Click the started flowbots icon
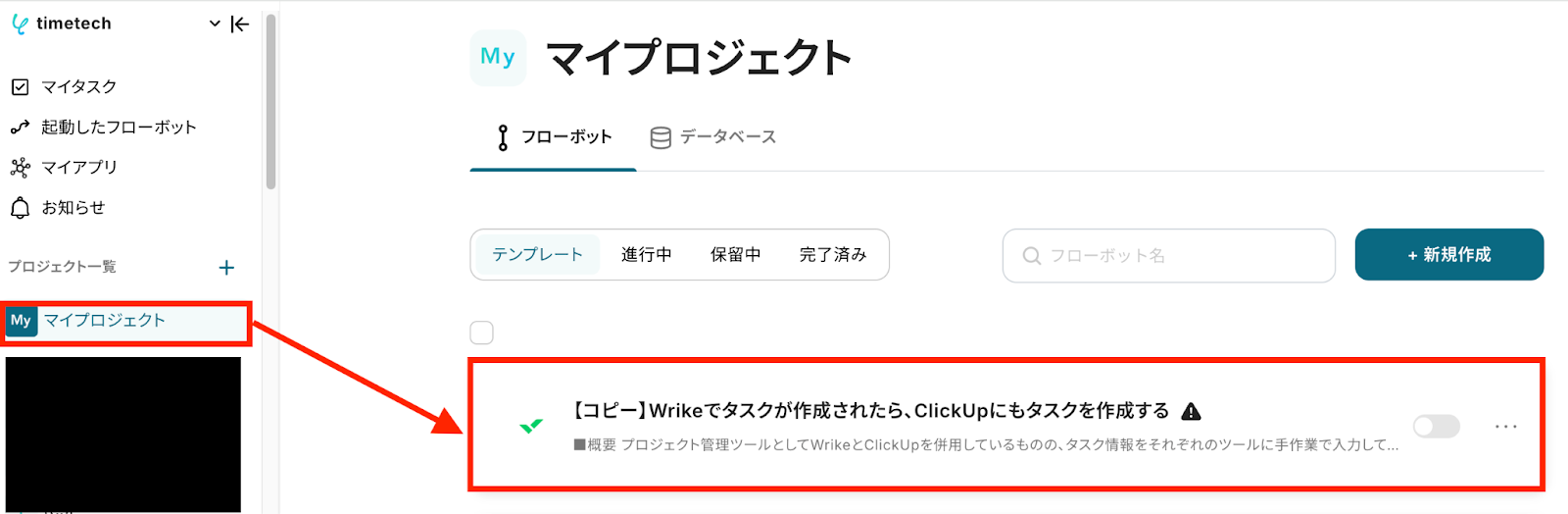 pos(20,128)
